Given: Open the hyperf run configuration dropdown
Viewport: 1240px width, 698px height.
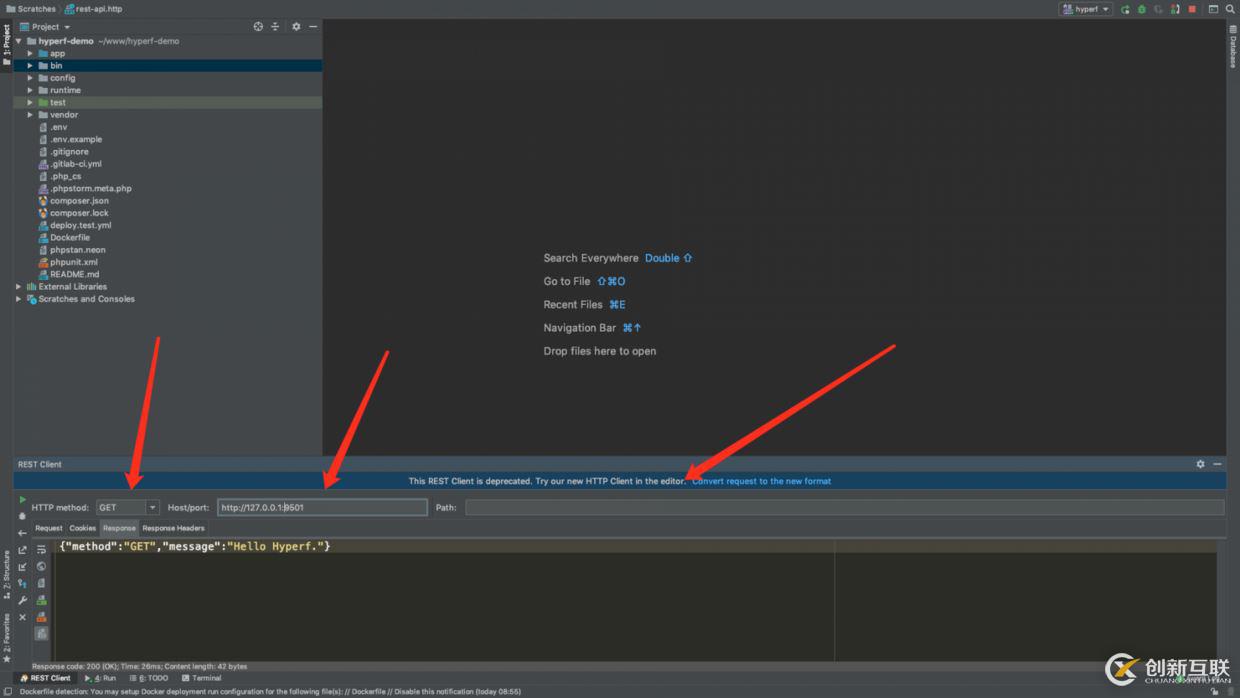Looking at the screenshot, I should pyautogui.click(x=1086, y=9).
